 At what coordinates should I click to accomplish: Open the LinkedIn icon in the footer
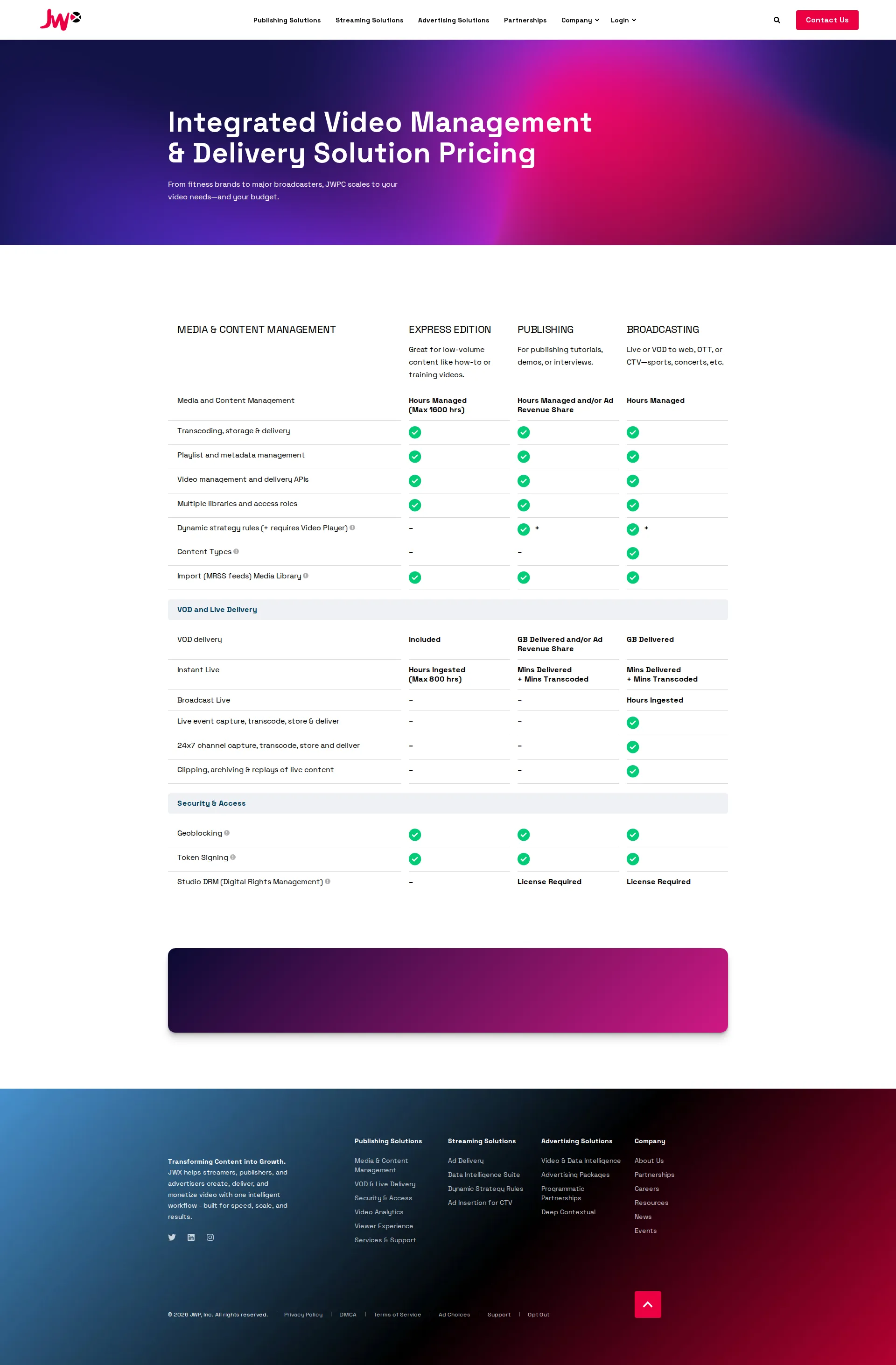coord(191,1237)
